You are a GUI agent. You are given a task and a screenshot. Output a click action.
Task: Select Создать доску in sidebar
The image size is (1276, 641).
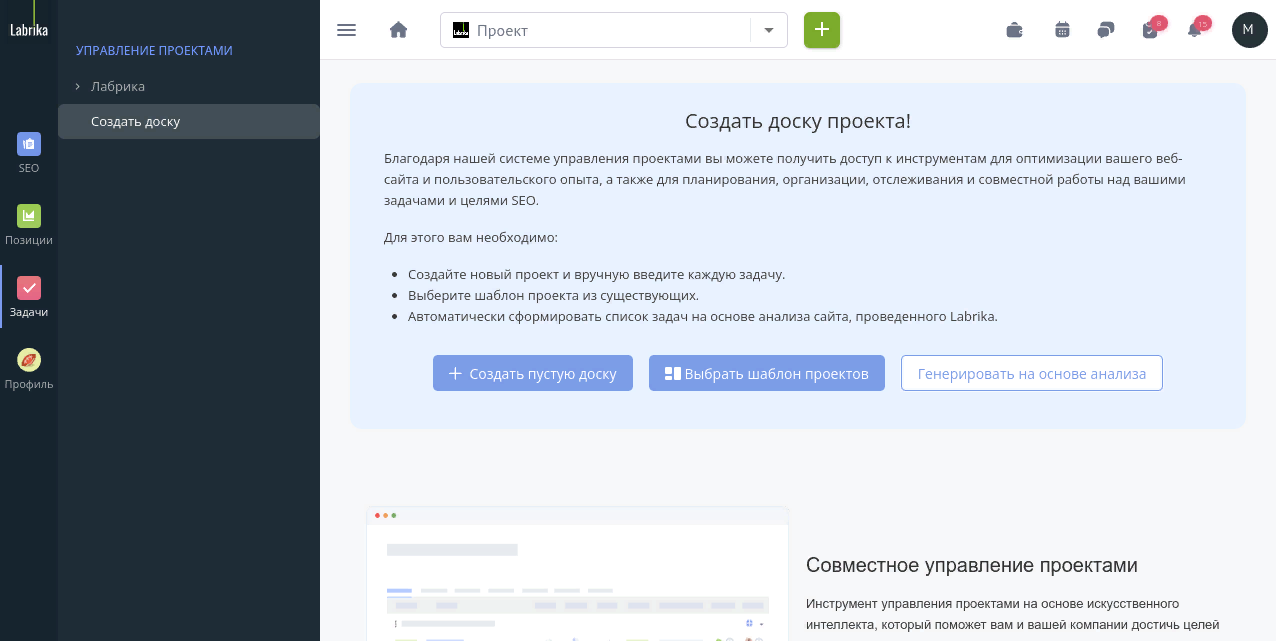(x=188, y=122)
